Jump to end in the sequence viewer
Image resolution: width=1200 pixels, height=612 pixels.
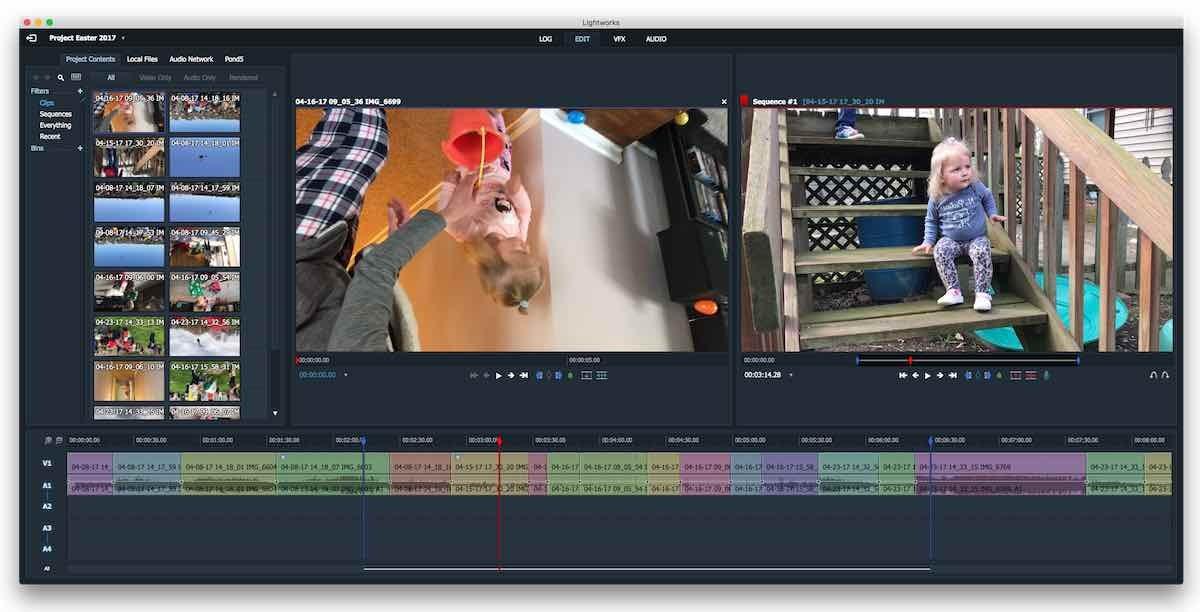pyautogui.click(x=953, y=375)
